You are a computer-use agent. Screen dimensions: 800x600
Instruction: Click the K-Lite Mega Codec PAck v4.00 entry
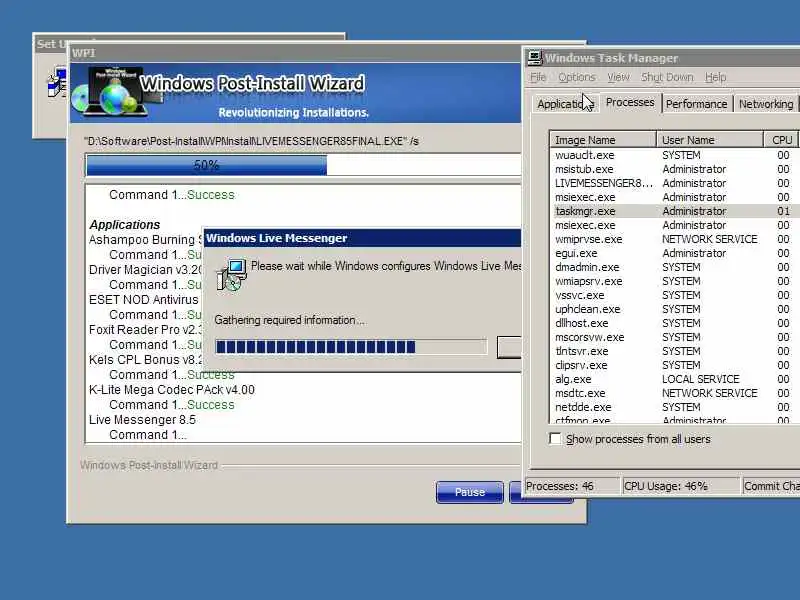pyautogui.click(x=171, y=390)
